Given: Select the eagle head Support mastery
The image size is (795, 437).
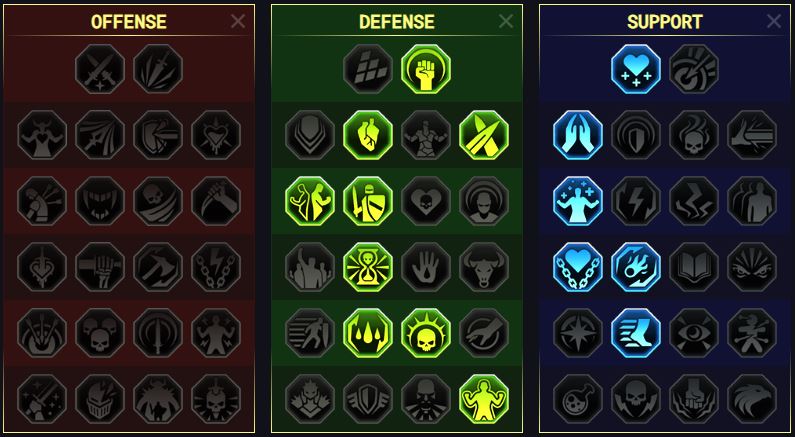Looking at the screenshot, I should [x=752, y=399].
